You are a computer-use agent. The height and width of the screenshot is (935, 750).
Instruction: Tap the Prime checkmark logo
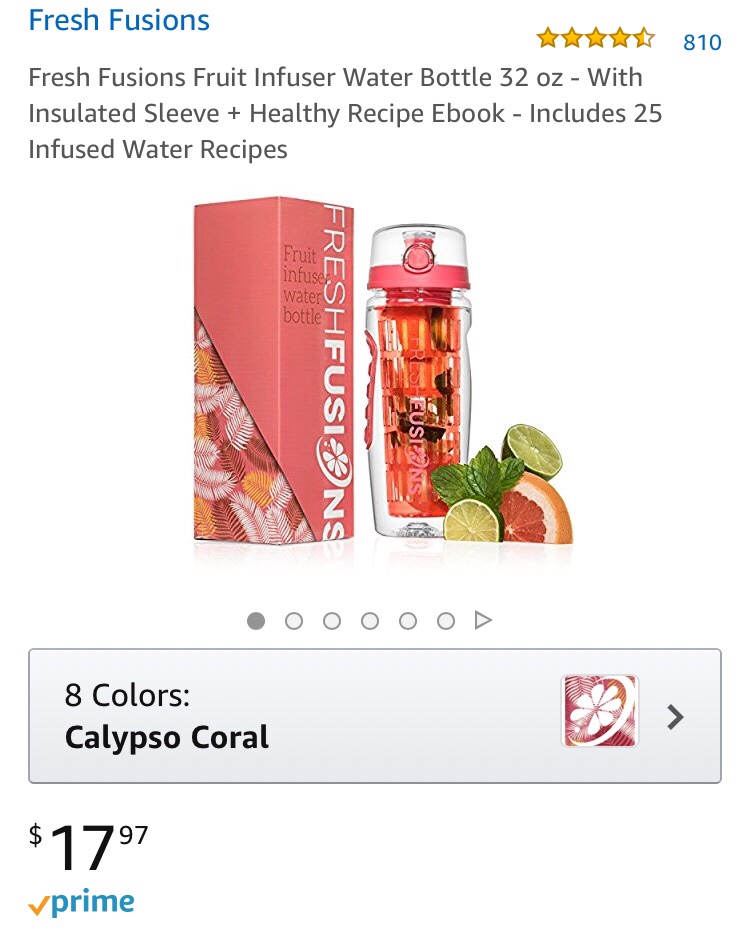tap(82, 904)
